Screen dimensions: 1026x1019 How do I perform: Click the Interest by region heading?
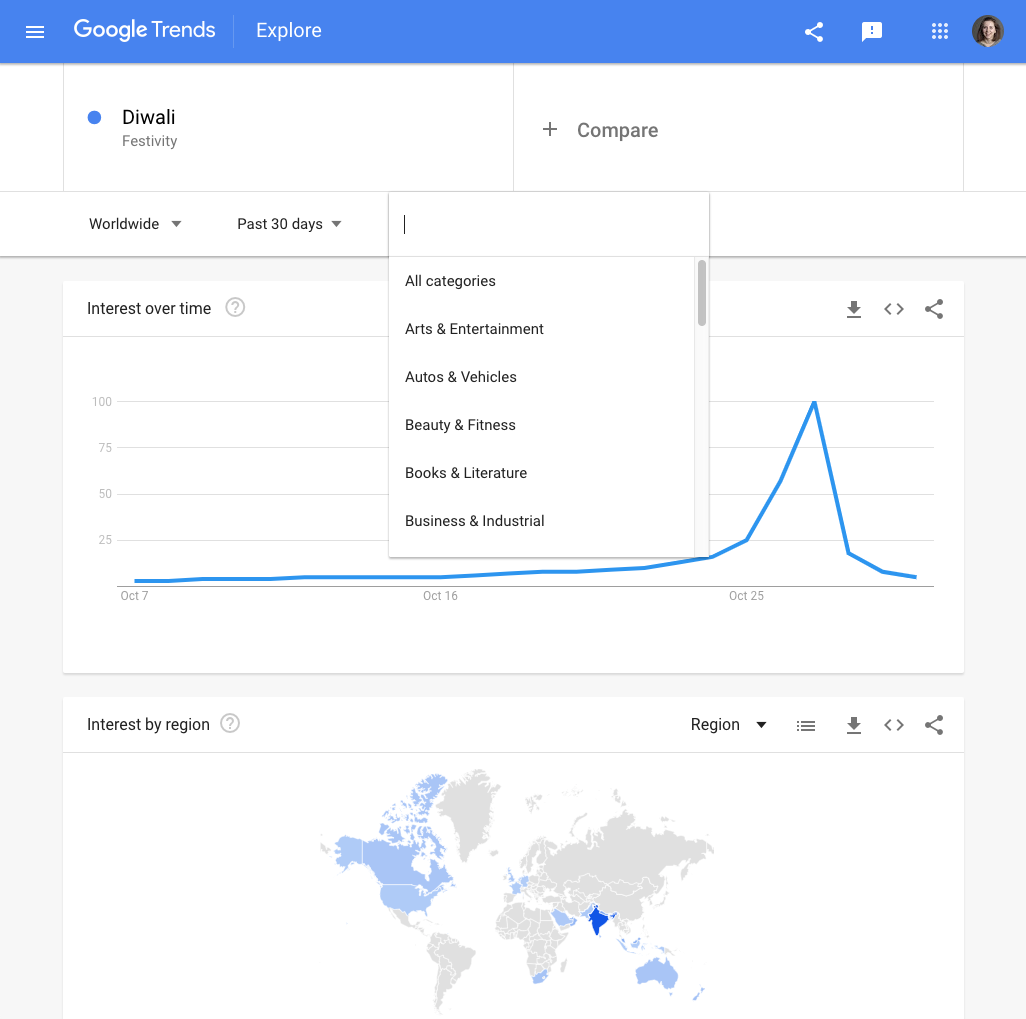149,724
